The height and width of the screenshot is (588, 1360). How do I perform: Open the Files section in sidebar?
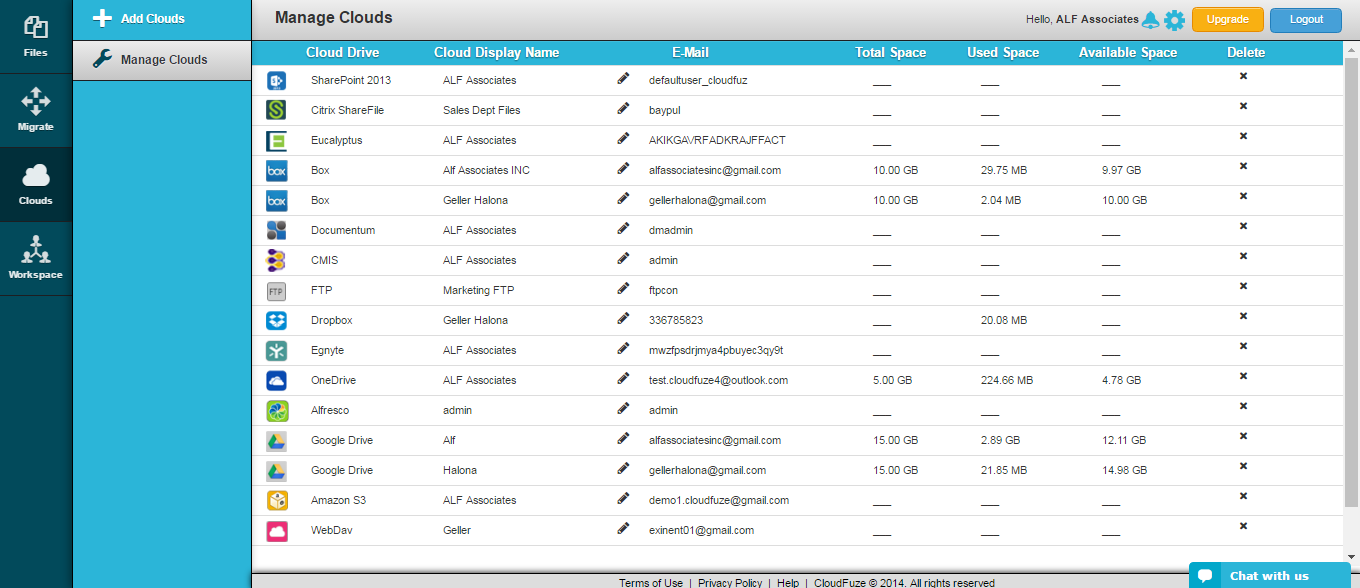pyautogui.click(x=36, y=37)
